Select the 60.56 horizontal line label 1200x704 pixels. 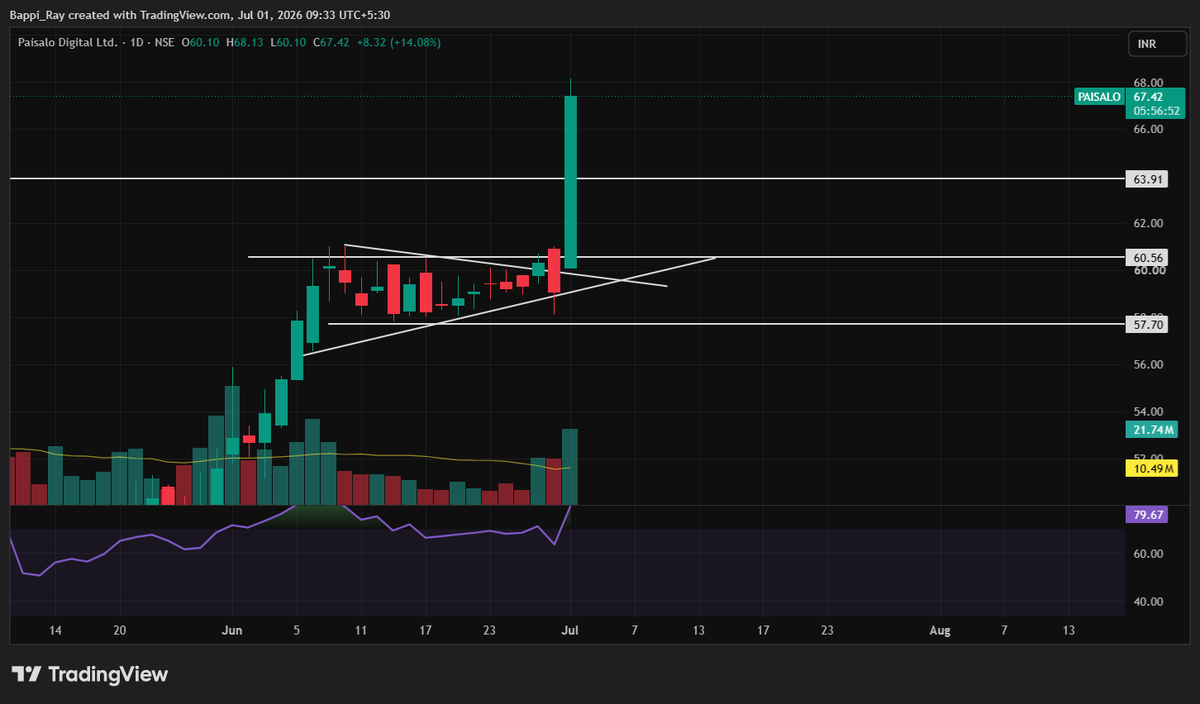pos(1146,257)
